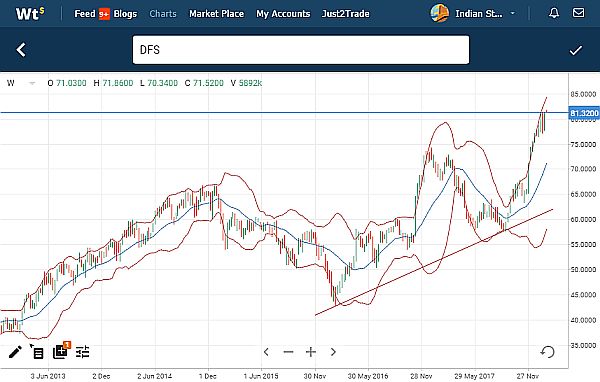Switch to Charts section

click(163, 14)
